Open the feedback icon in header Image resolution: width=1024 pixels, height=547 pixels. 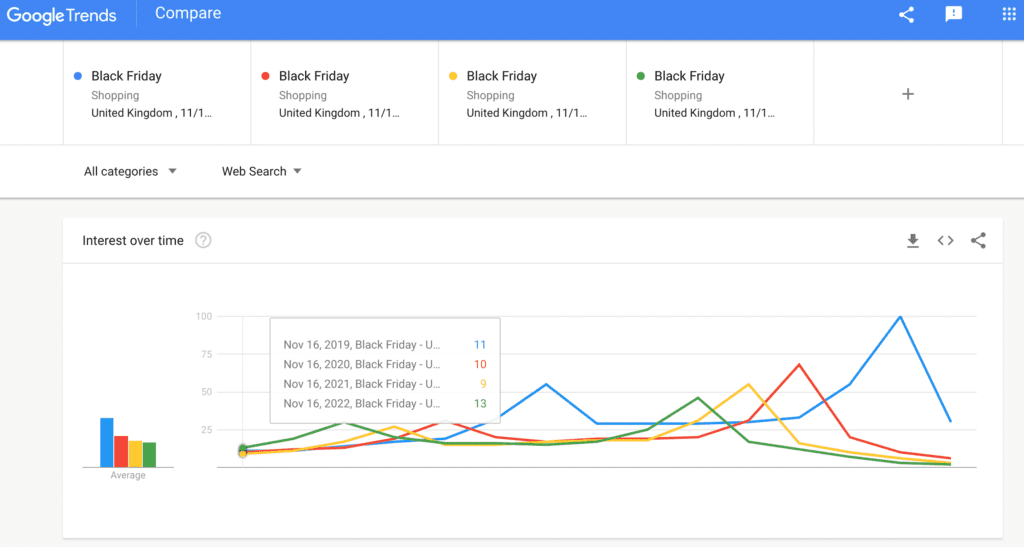[953, 15]
